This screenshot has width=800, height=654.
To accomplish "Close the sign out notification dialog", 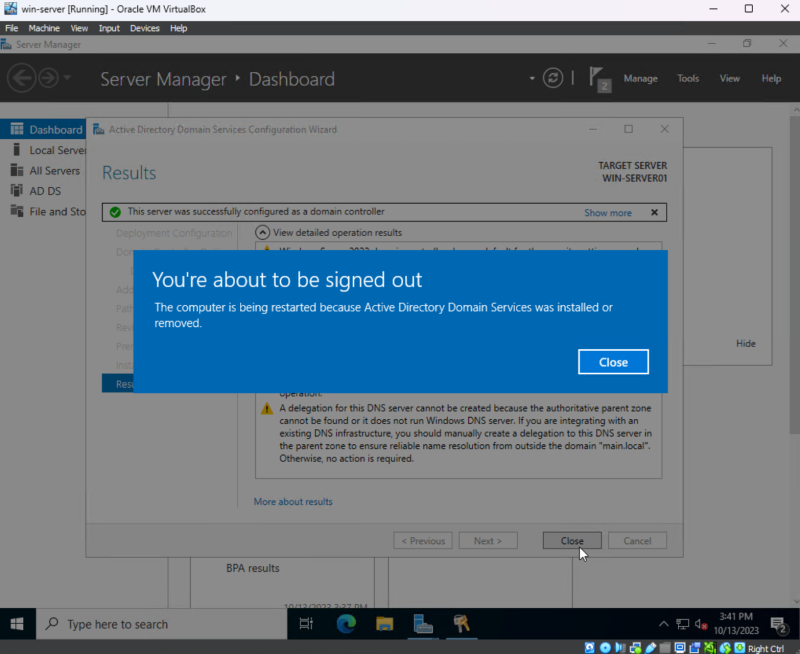I will (613, 362).
